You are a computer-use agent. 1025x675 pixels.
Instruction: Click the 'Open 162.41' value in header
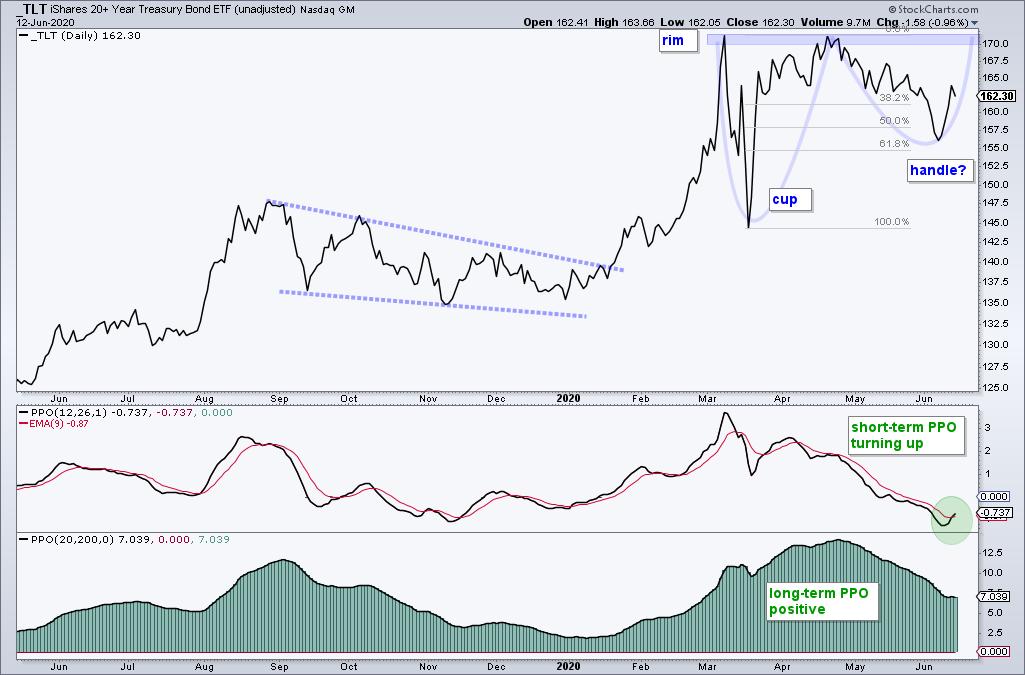point(557,22)
